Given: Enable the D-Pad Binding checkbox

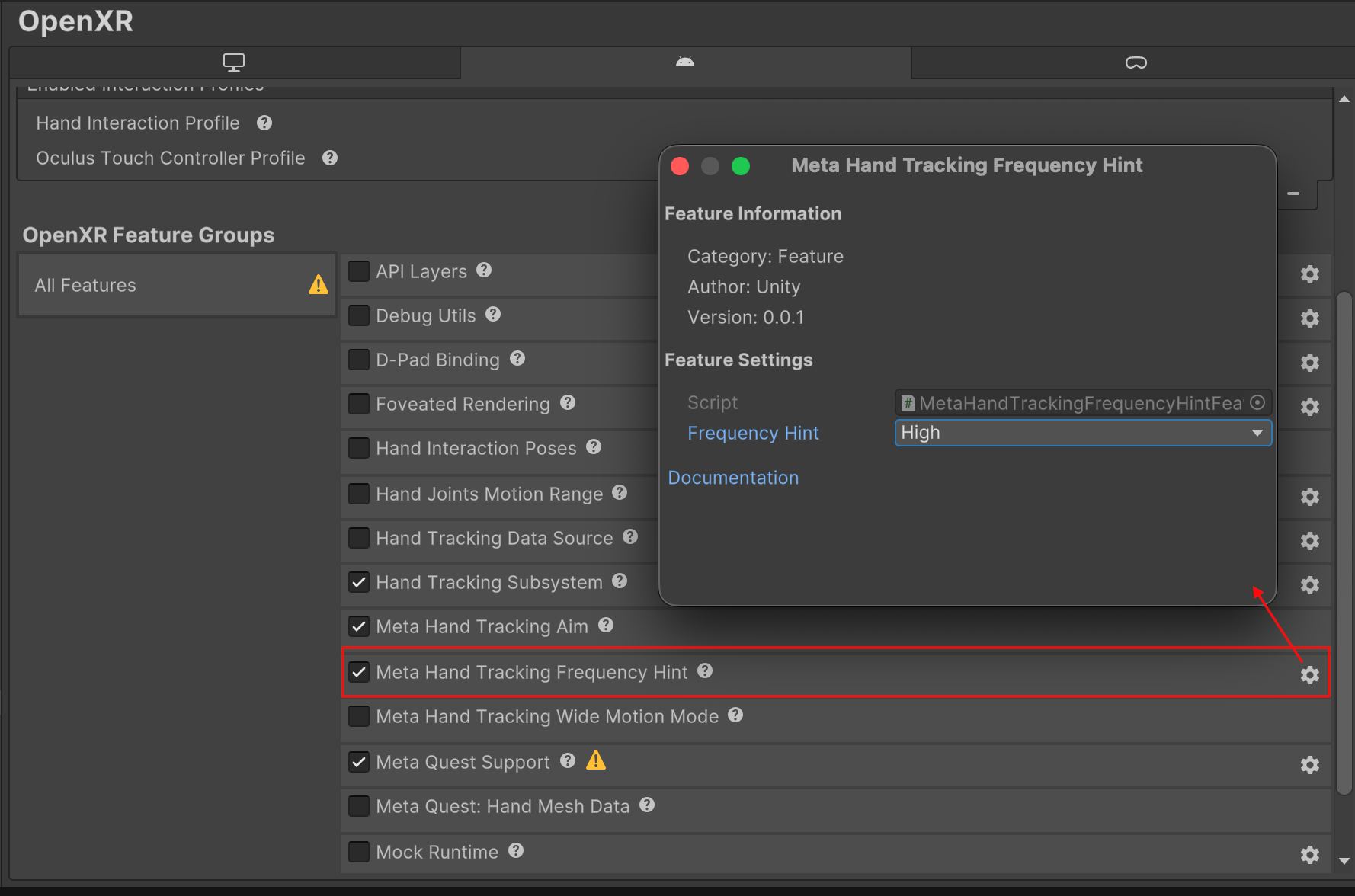Looking at the screenshot, I should tap(359, 360).
